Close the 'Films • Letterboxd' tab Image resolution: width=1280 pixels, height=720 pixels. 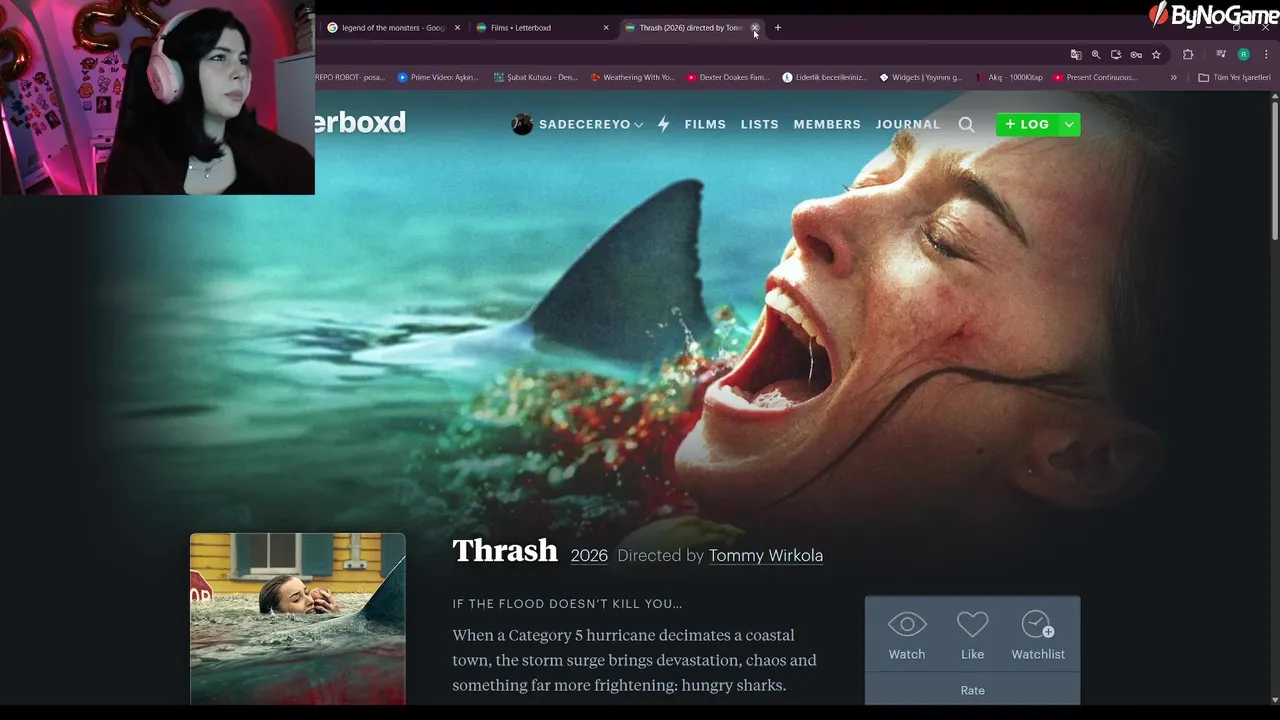(606, 28)
